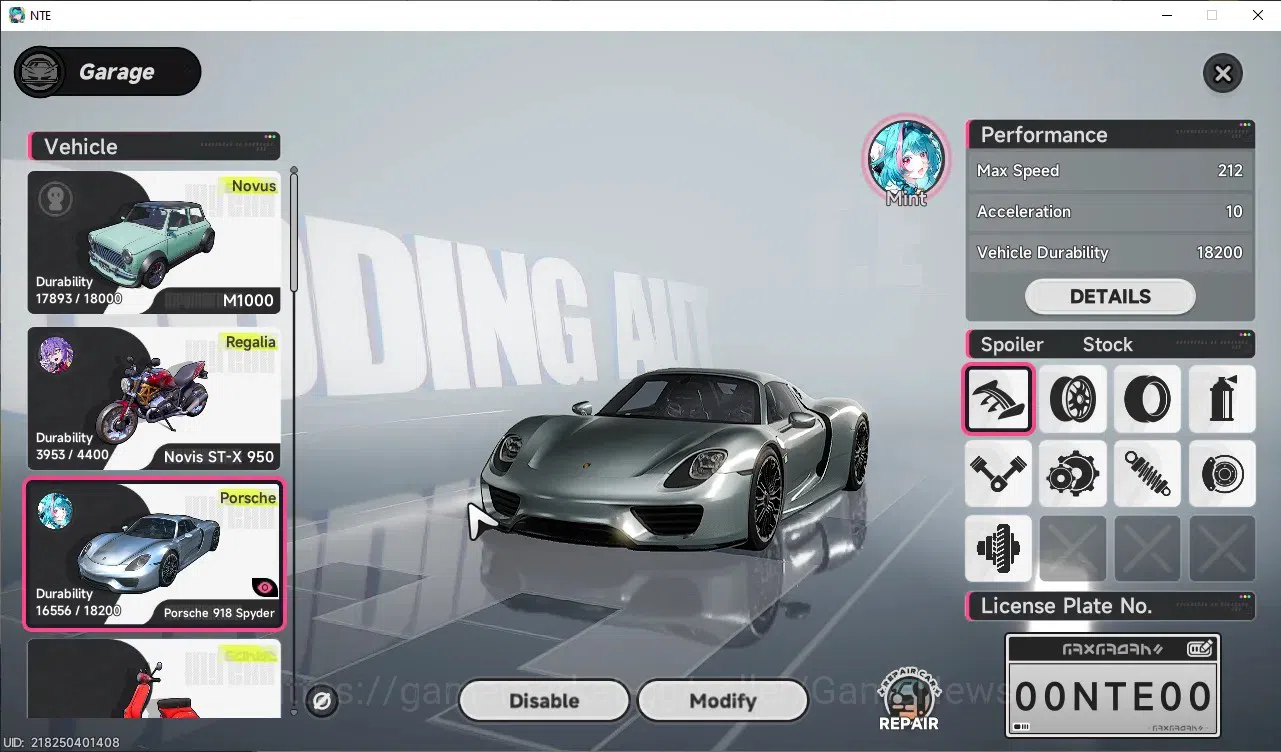This screenshot has width=1281, height=752.
Task: Open the gearbox gears modification slot
Action: click(1073, 473)
